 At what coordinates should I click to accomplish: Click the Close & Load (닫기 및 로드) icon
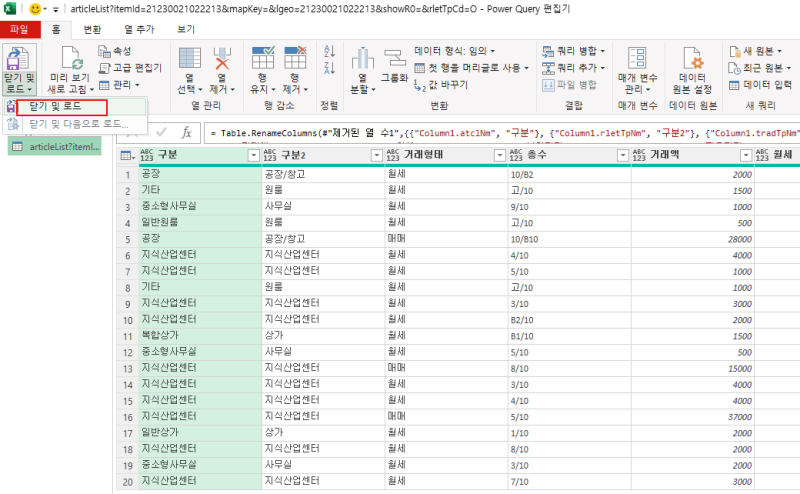[18, 59]
